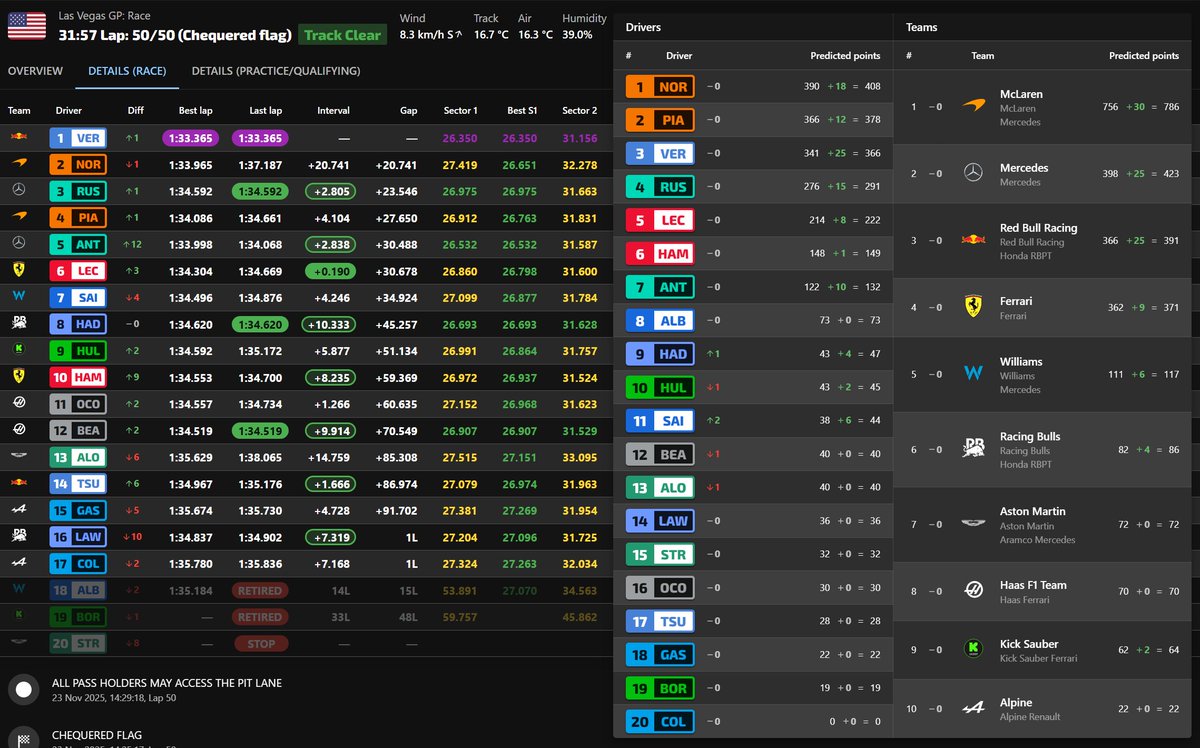Select the PIA badge in Drivers standings
The image size is (1200, 748).
660,120
